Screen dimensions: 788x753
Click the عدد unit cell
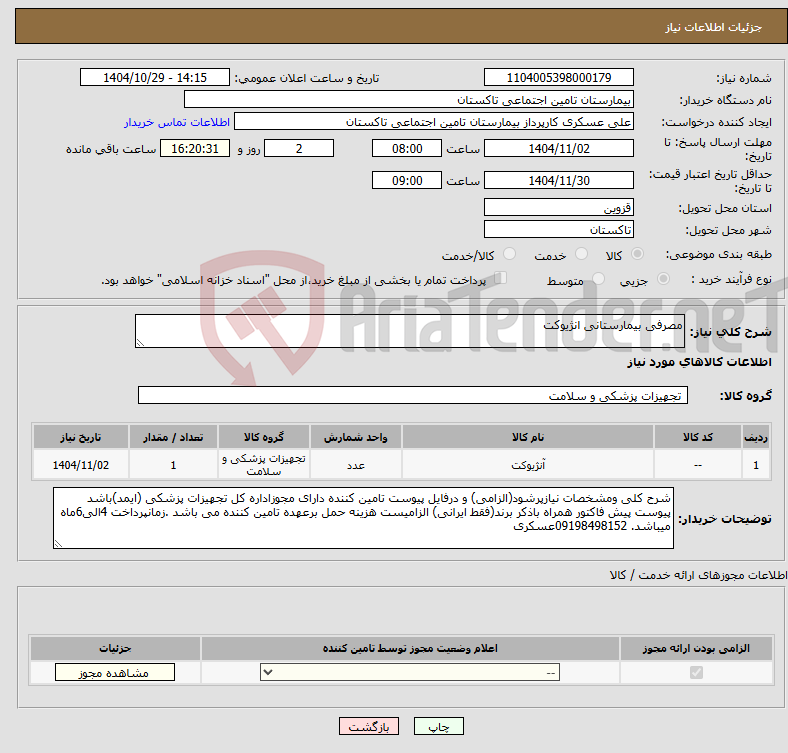[x=356, y=465]
